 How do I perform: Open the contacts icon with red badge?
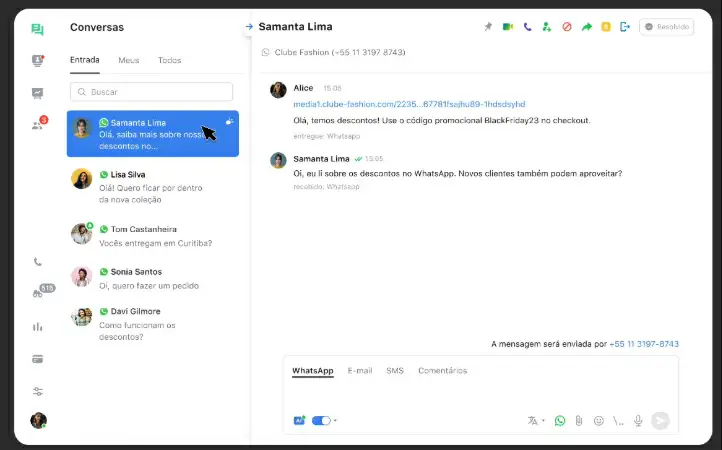tap(39, 123)
